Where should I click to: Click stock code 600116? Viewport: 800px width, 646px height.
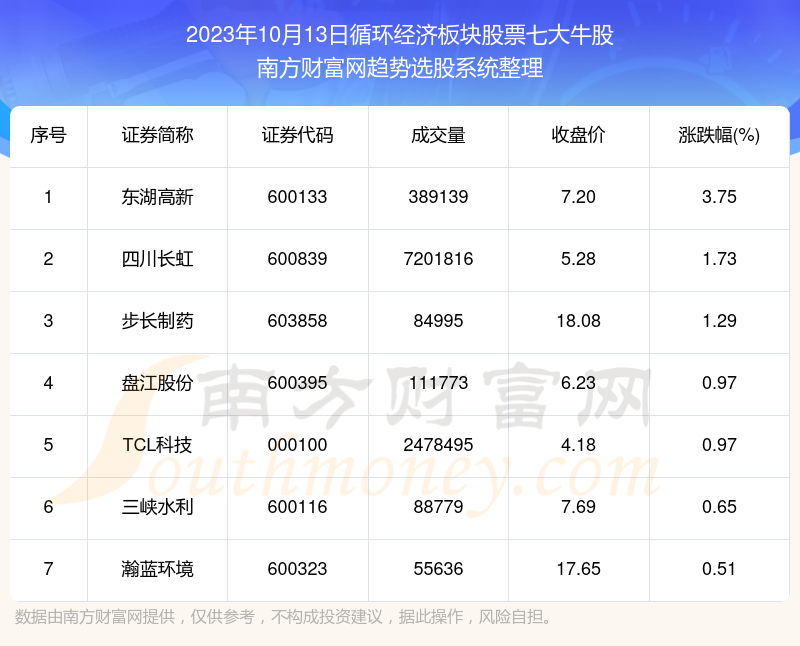point(297,507)
